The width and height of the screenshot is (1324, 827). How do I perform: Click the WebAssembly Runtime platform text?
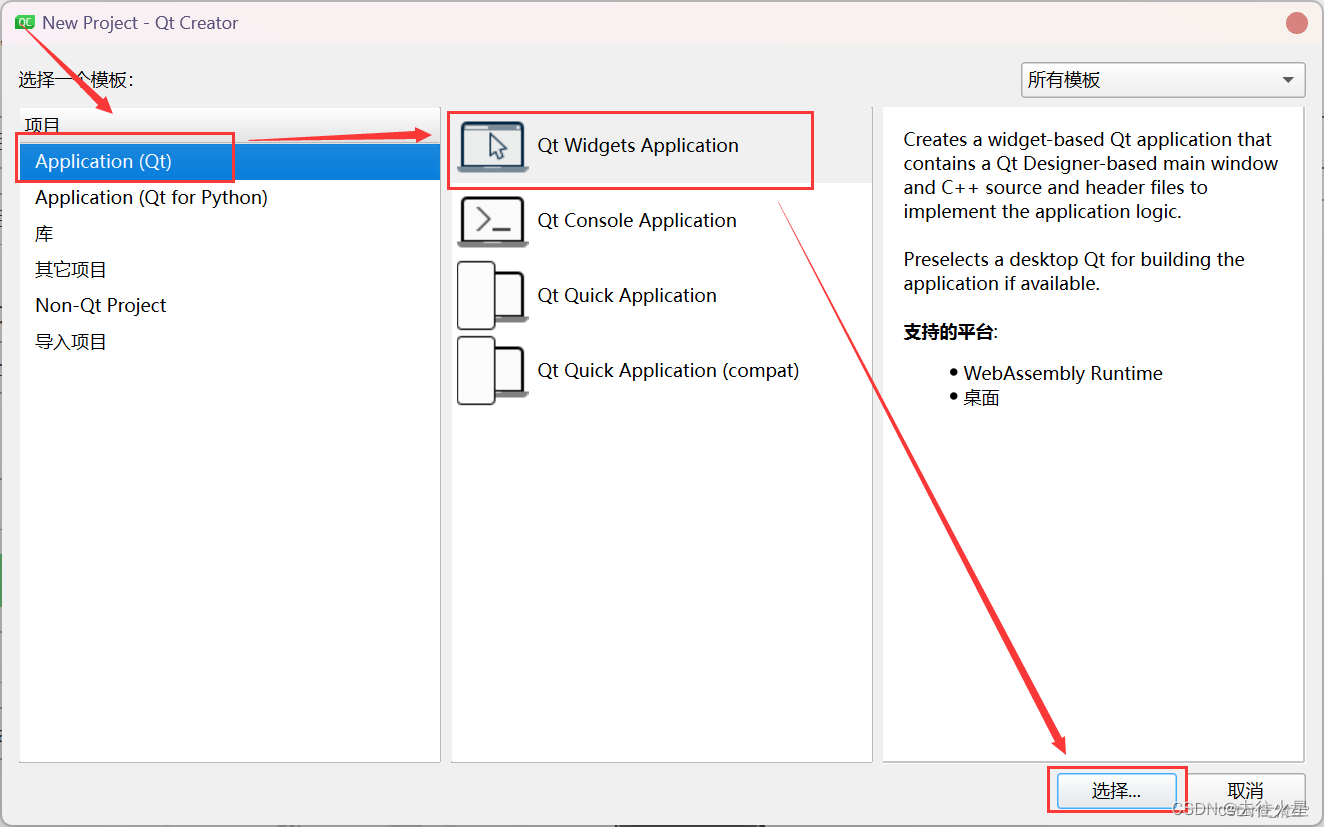click(x=1063, y=373)
